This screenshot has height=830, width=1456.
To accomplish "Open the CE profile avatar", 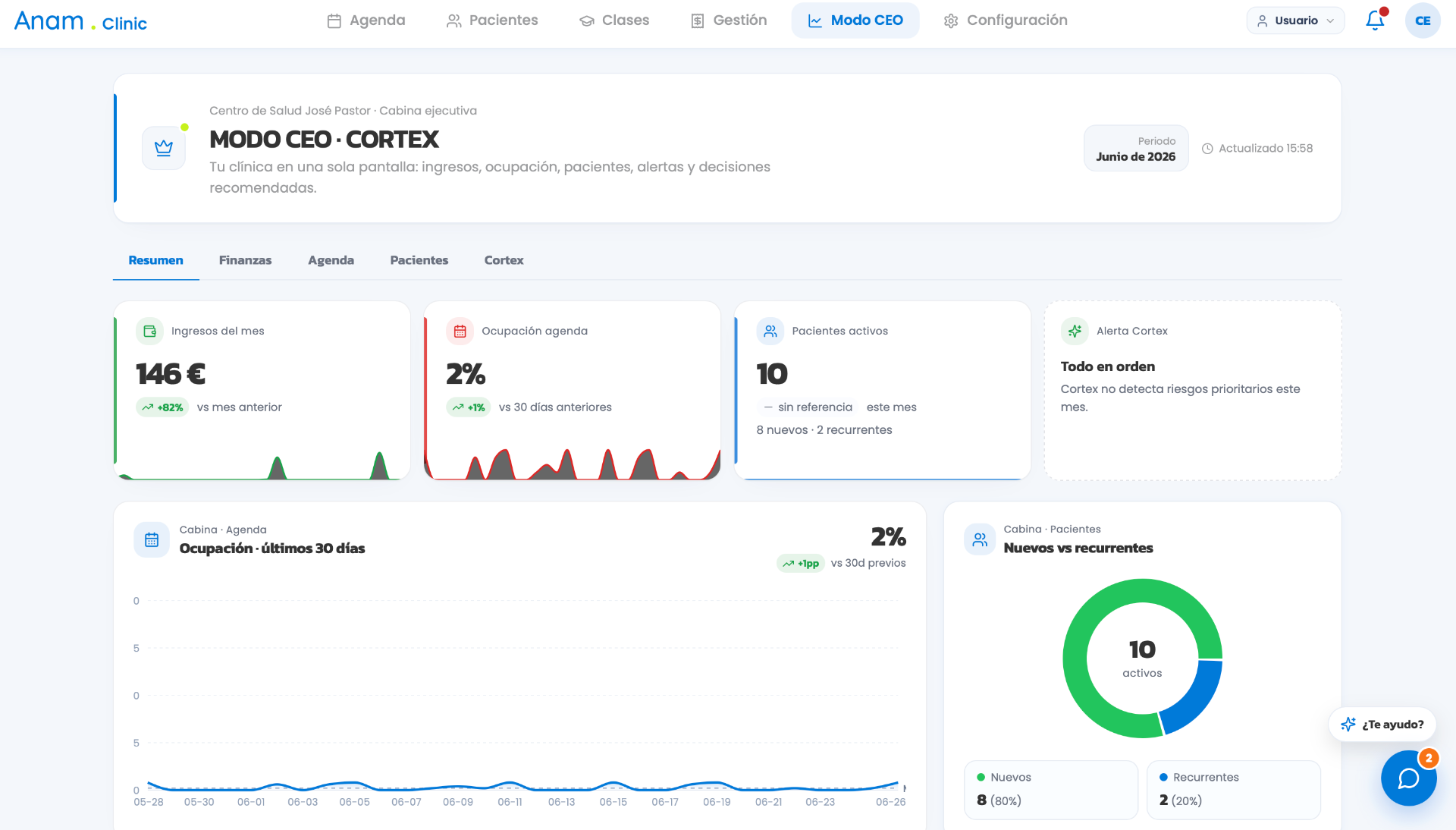I will pyautogui.click(x=1423, y=20).
